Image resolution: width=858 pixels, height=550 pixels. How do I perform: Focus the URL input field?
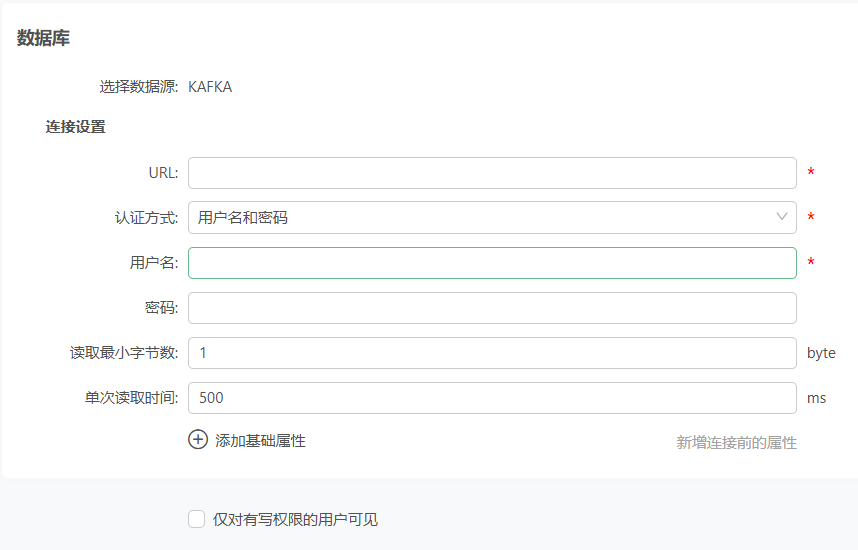click(x=492, y=173)
